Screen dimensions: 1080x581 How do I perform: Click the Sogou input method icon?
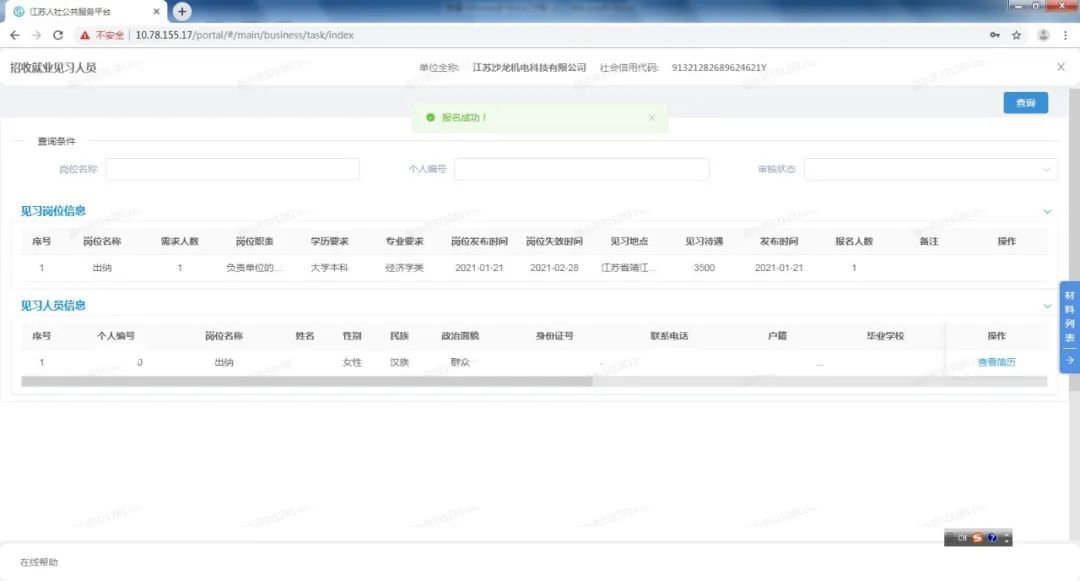coord(977,538)
